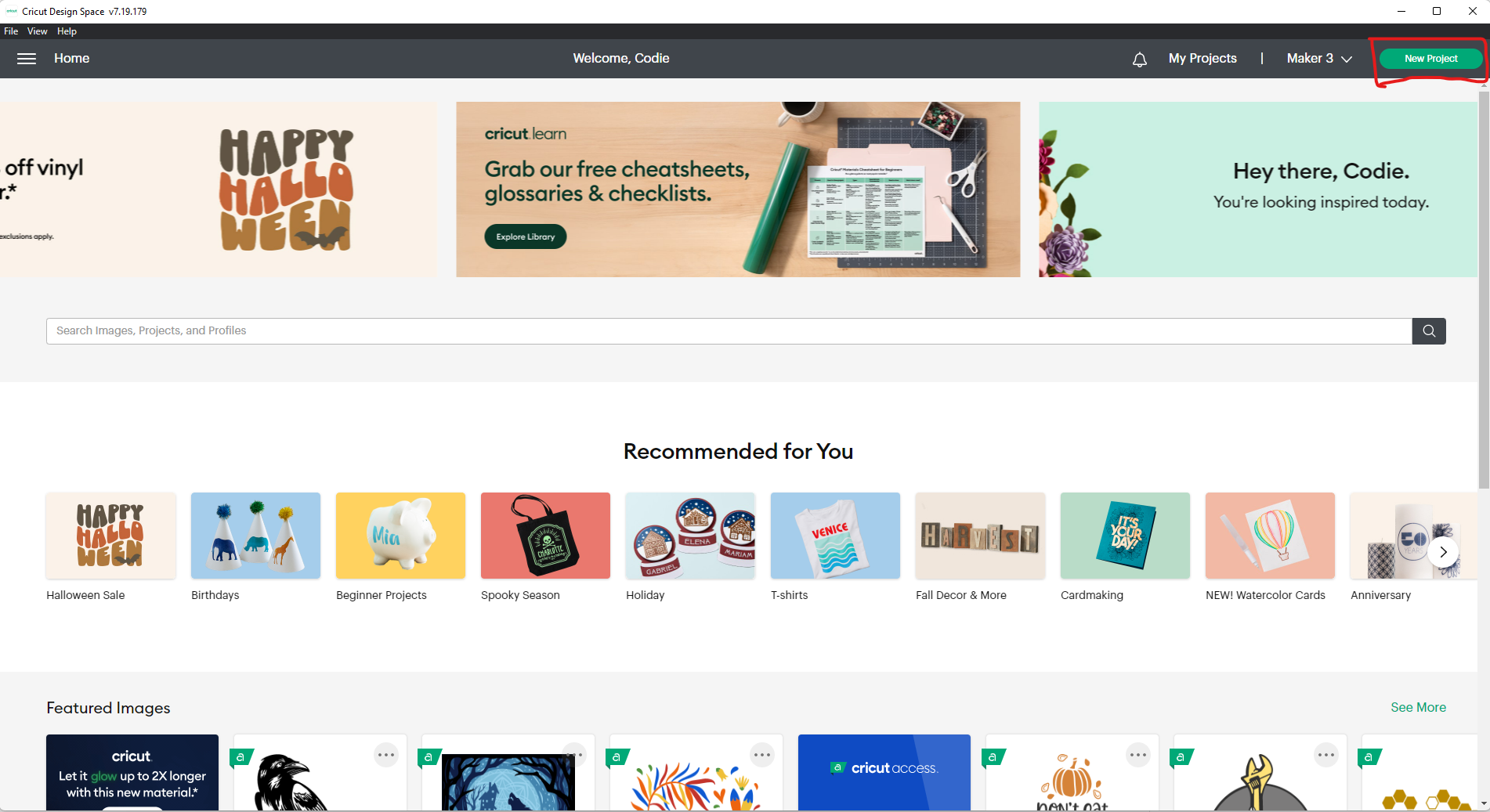Go to My Projects
1490x812 pixels.
1202,59
